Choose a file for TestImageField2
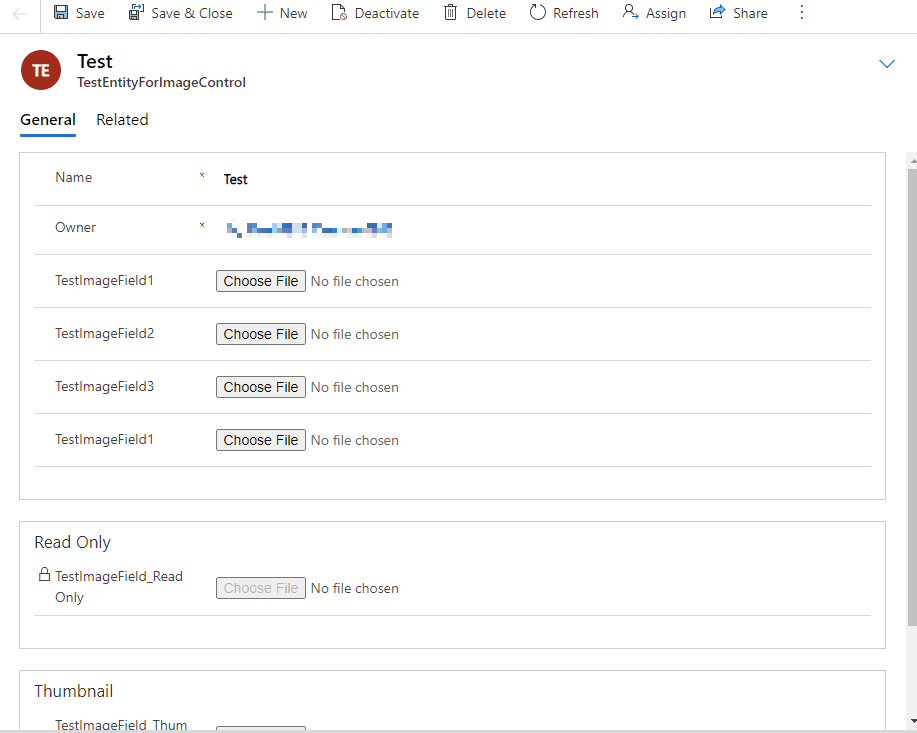This screenshot has width=917, height=733. (261, 335)
